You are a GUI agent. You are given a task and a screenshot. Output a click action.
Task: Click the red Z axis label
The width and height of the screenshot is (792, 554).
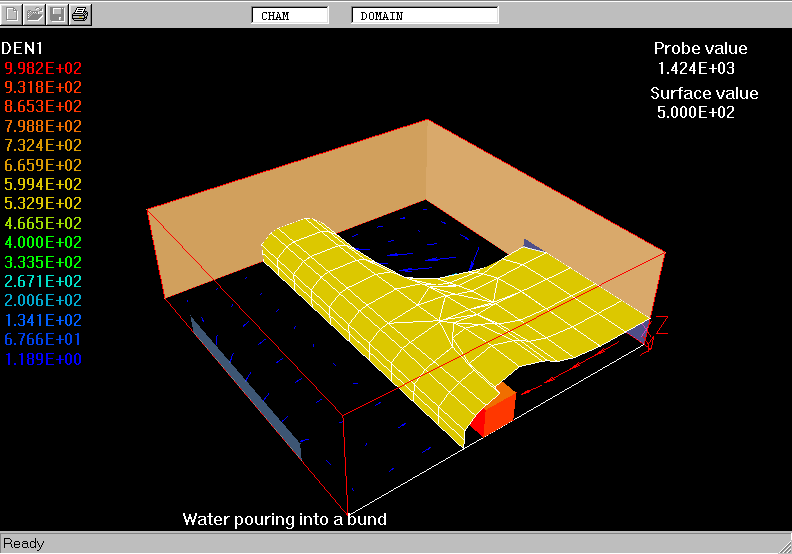661,324
